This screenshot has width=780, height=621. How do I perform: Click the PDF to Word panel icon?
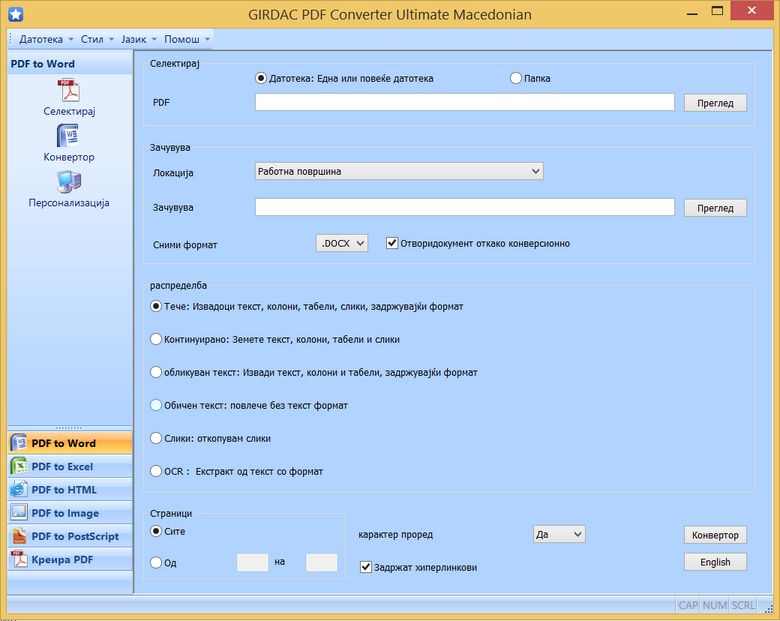pyautogui.click(x=19, y=443)
